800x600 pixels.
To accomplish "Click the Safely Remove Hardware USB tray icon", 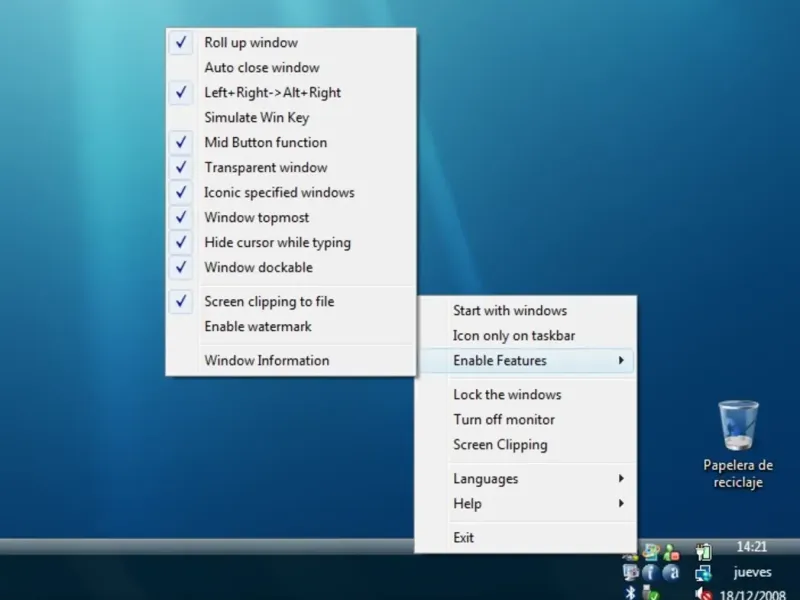I will pyautogui.click(x=650, y=593).
